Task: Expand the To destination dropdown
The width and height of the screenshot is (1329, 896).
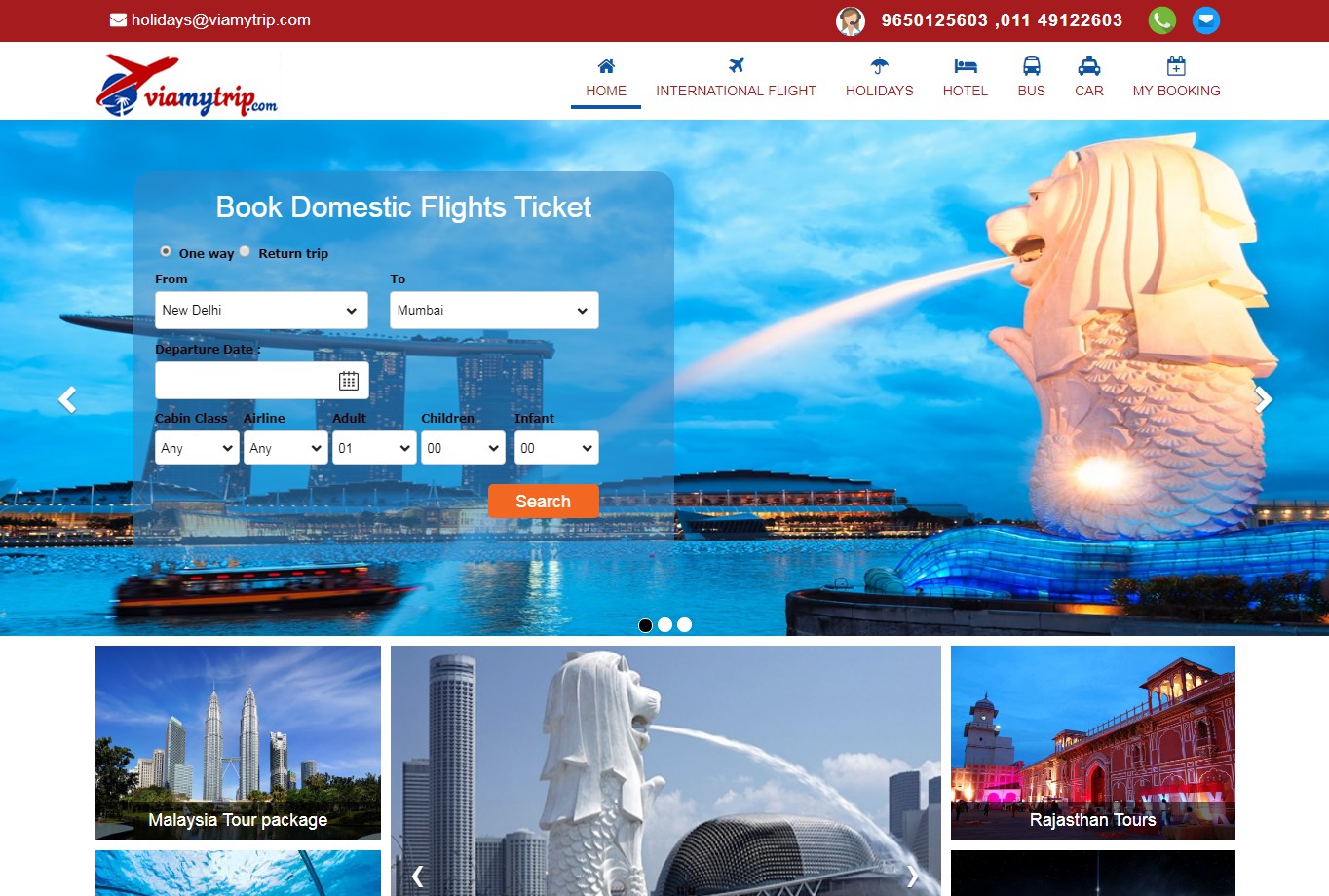Action: point(494,311)
